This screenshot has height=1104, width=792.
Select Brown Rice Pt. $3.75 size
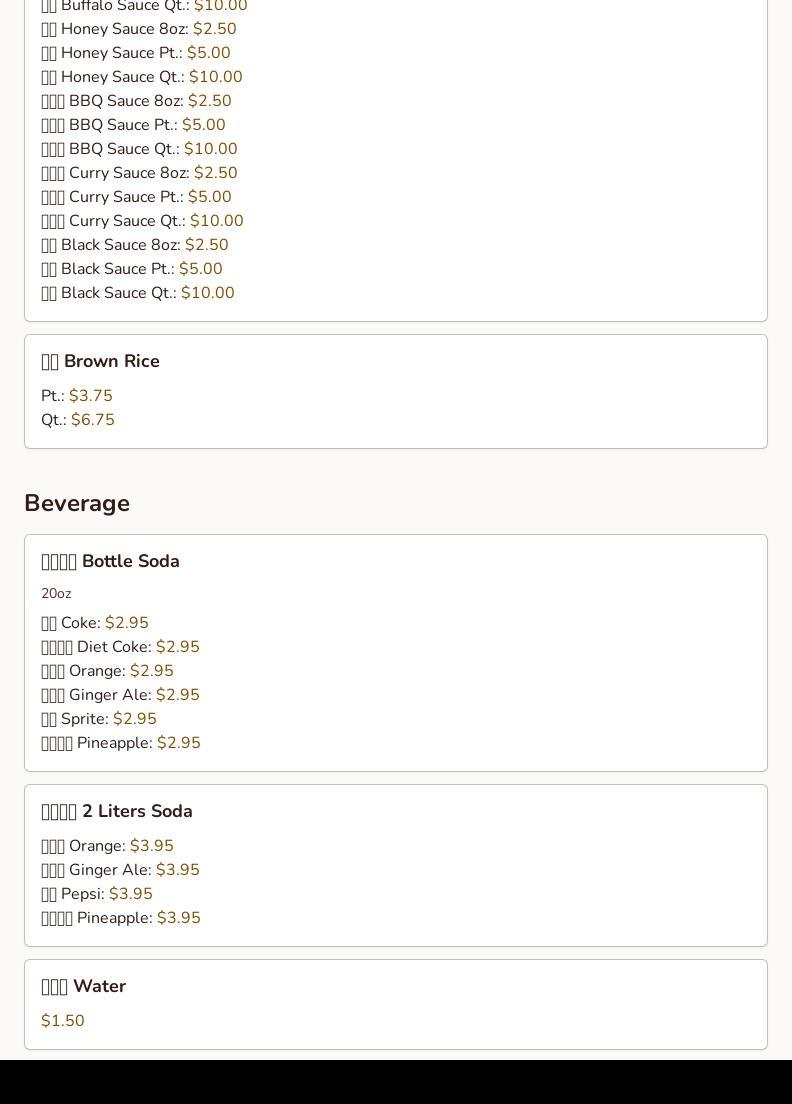77,396
